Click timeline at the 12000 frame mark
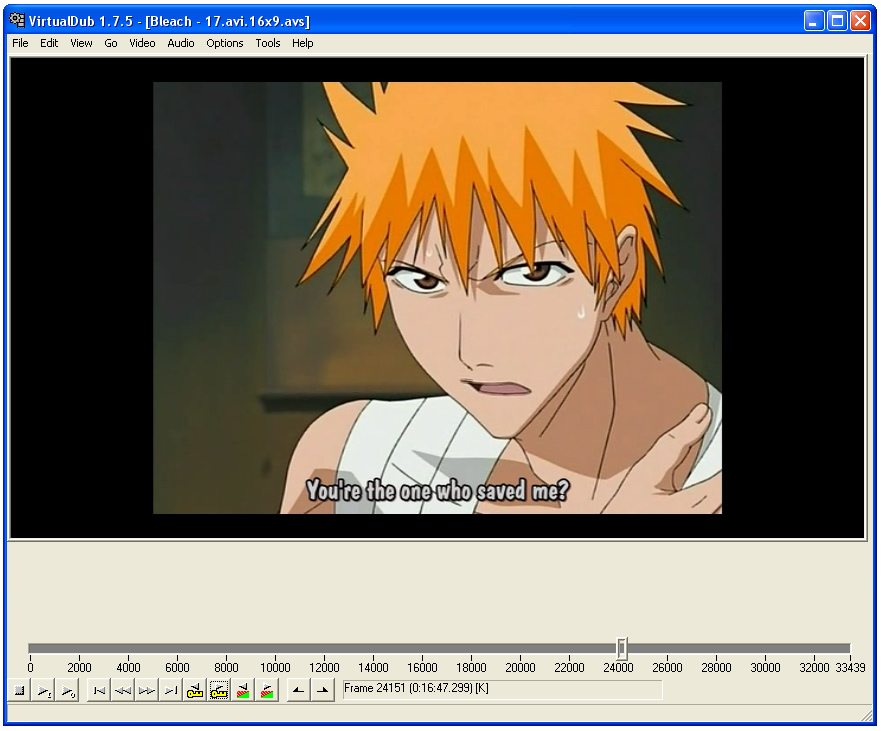This screenshot has width=881, height=731. coord(324,649)
